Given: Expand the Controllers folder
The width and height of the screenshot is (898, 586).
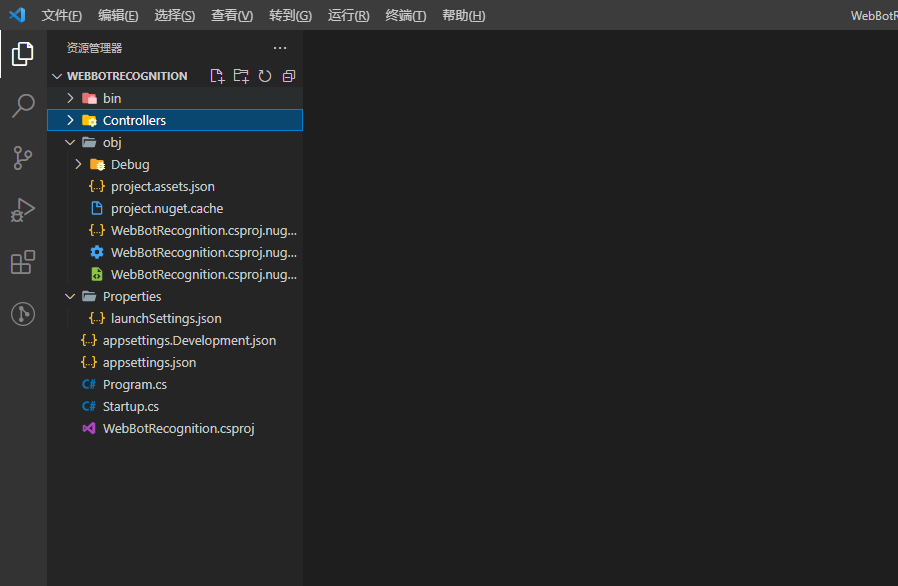Looking at the screenshot, I should click(134, 120).
